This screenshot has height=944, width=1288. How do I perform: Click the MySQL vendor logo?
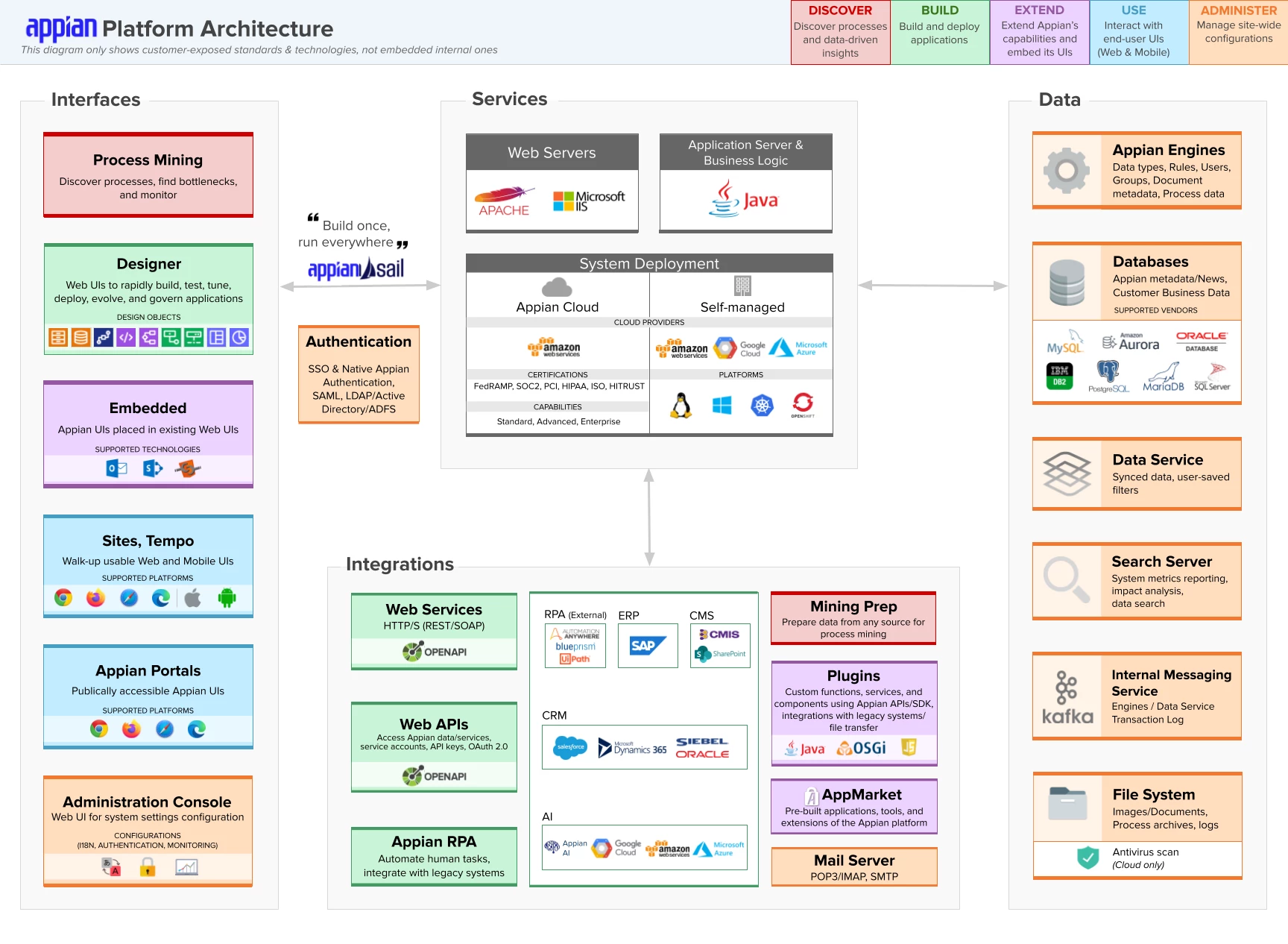[x=1065, y=343]
